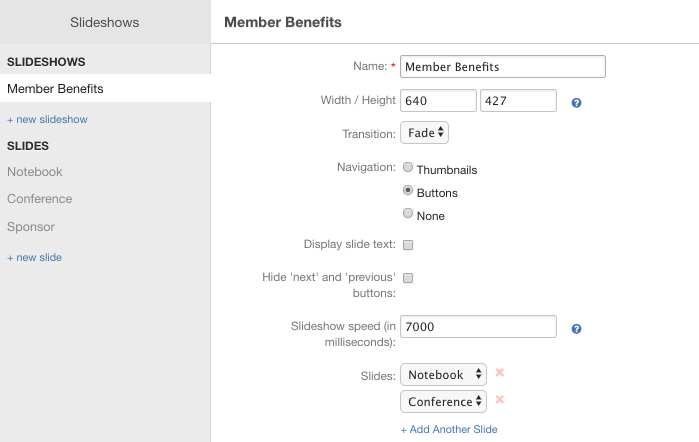699x442 pixels.
Task: Open the Notebook slide dropdown
Action: (x=443, y=375)
